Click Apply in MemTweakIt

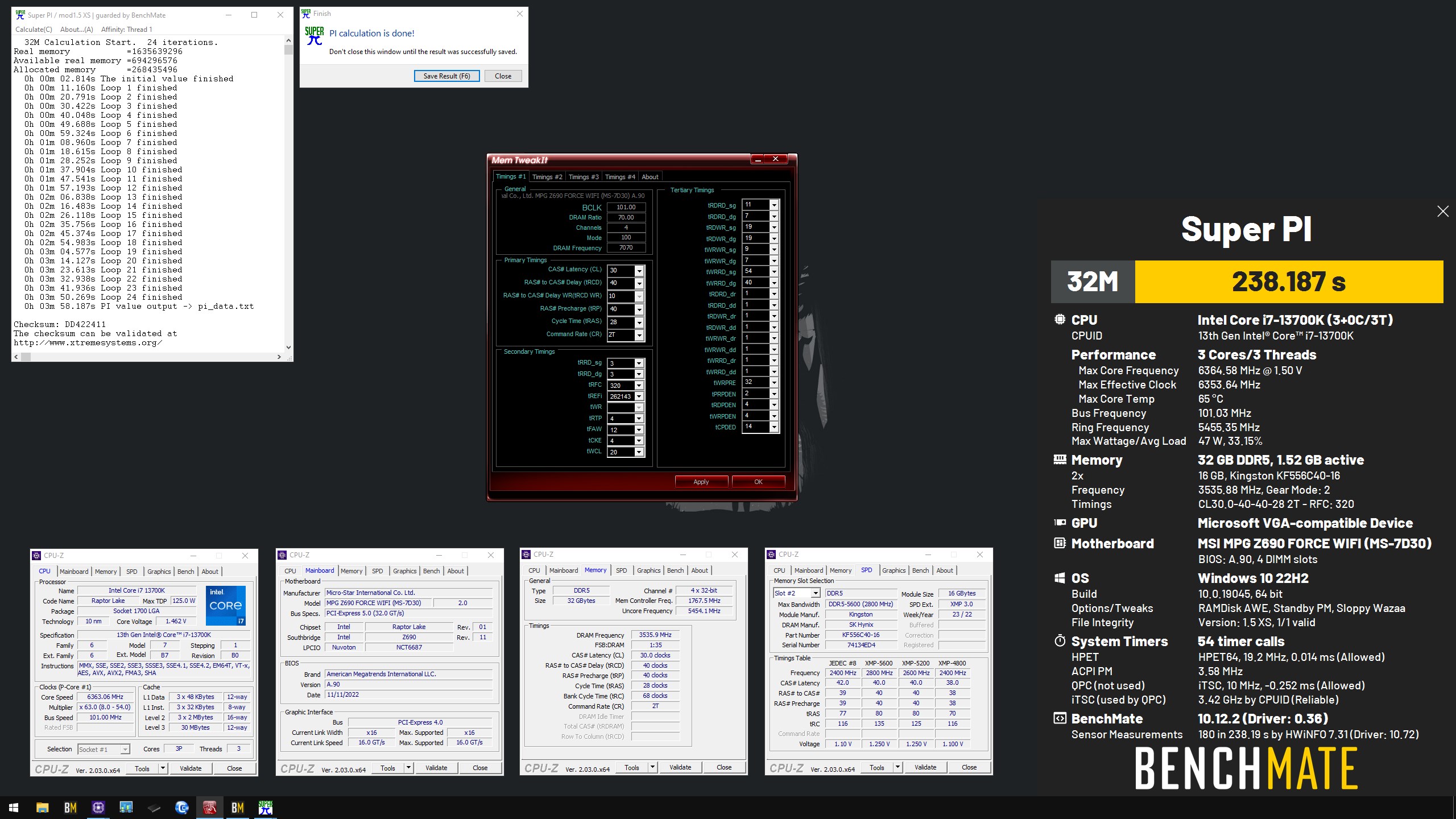pos(701,482)
